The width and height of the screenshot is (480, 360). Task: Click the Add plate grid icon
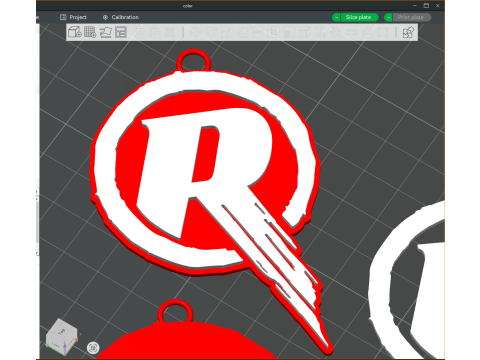90,32
